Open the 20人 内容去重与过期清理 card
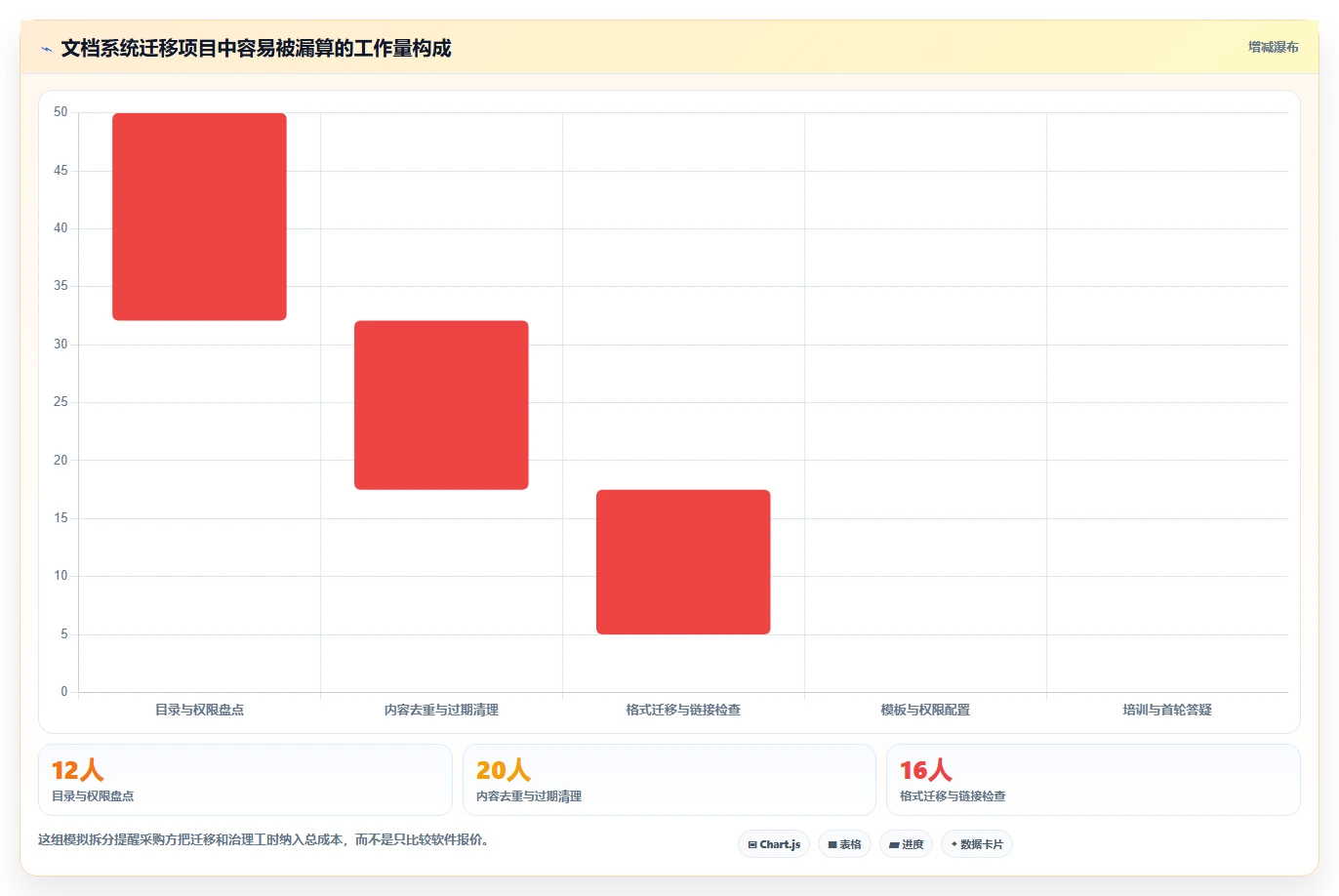Screen dimensions: 1339x896 click(669, 780)
